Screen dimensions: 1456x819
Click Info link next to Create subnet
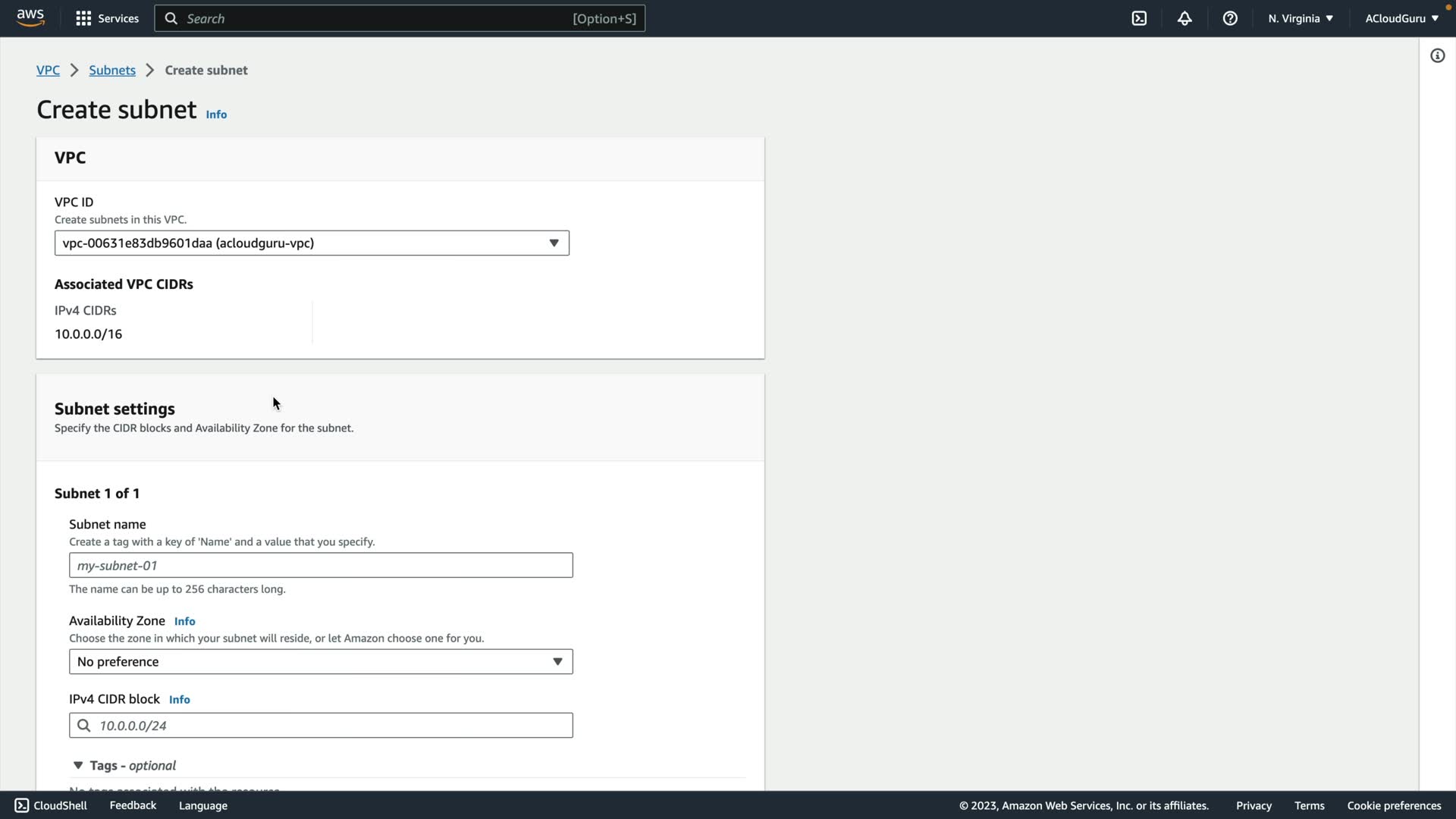(x=216, y=115)
